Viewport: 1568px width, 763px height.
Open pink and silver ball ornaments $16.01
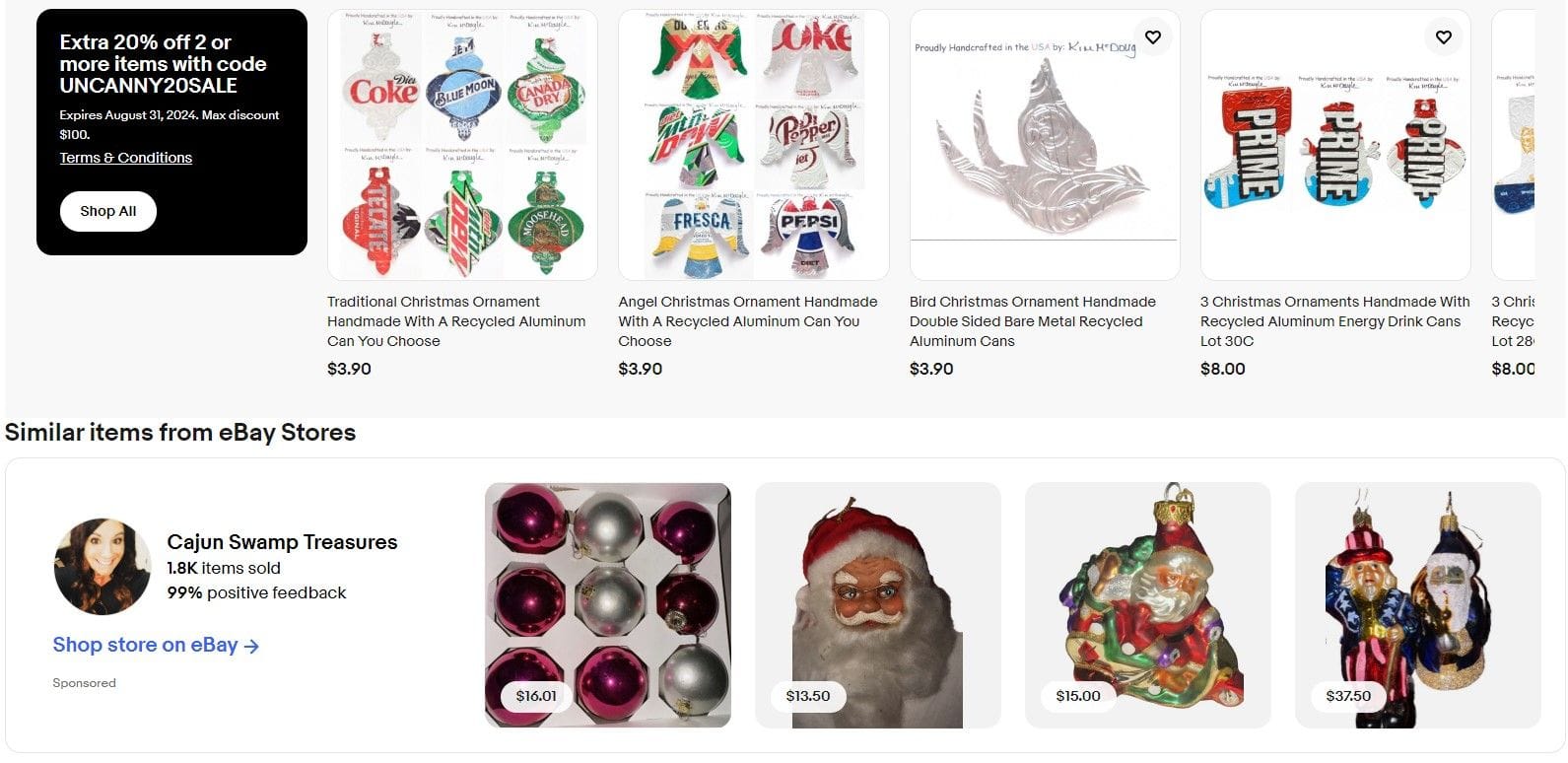pos(608,605)
